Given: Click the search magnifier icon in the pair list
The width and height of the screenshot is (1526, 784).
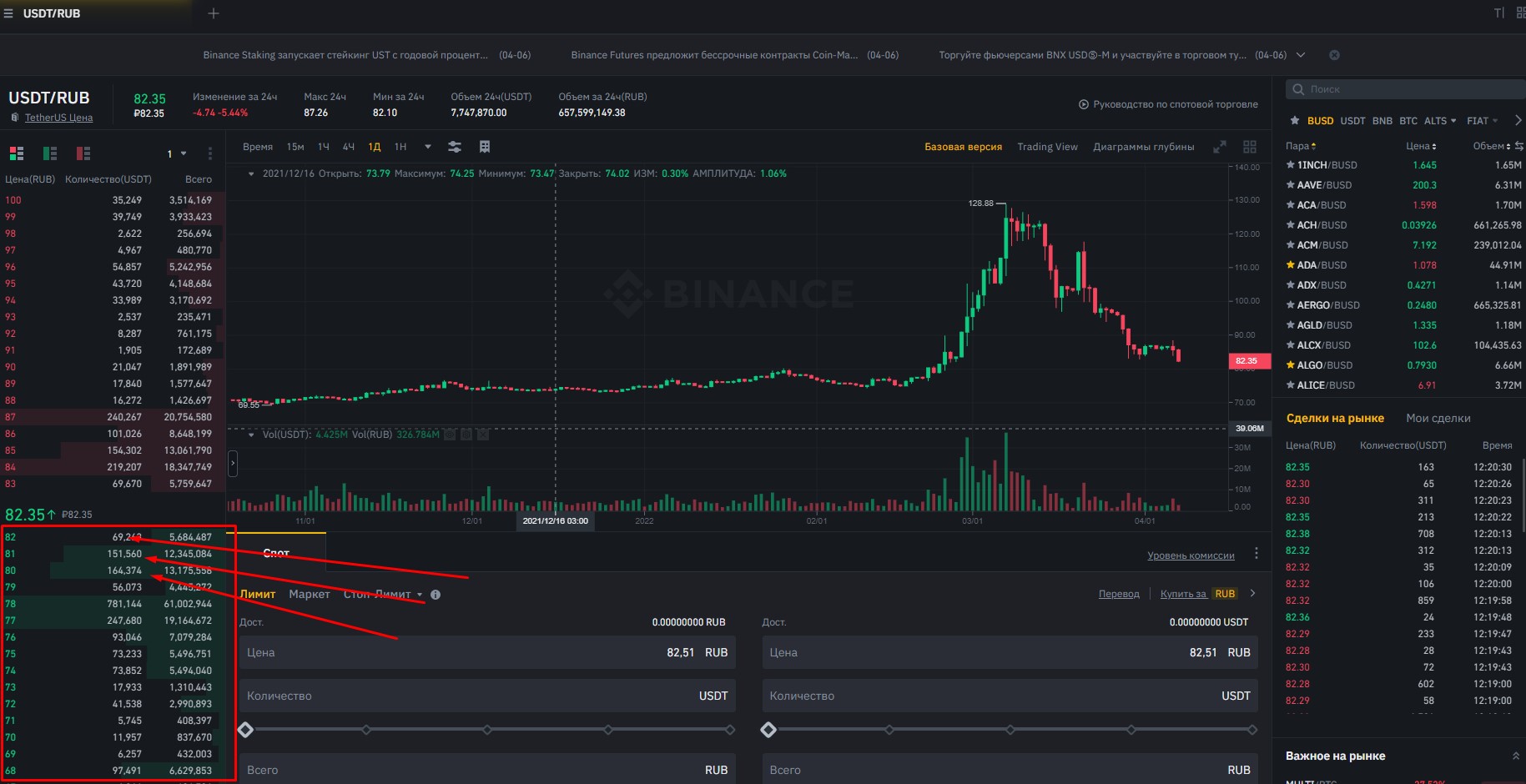Looking at the screenshot, I should 1298,89.
